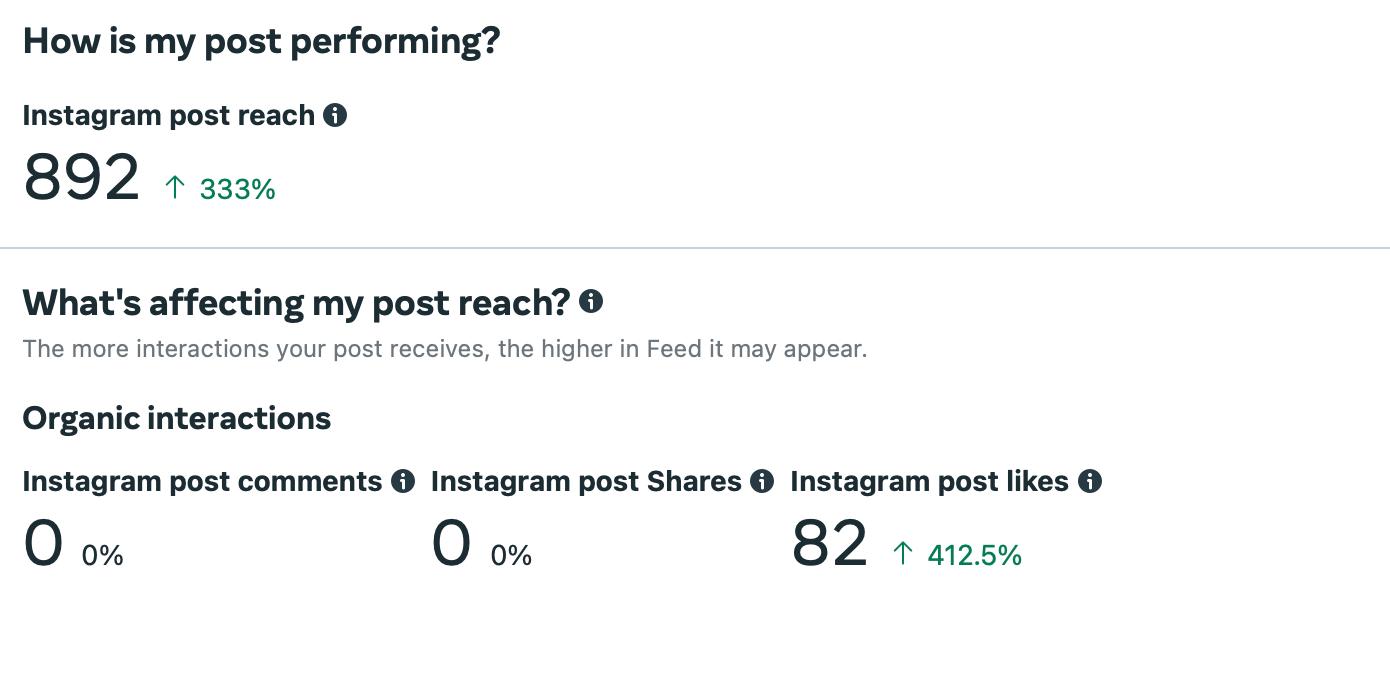Click the 0% change under Shares

pyautogui.click(x=511, y=556)
